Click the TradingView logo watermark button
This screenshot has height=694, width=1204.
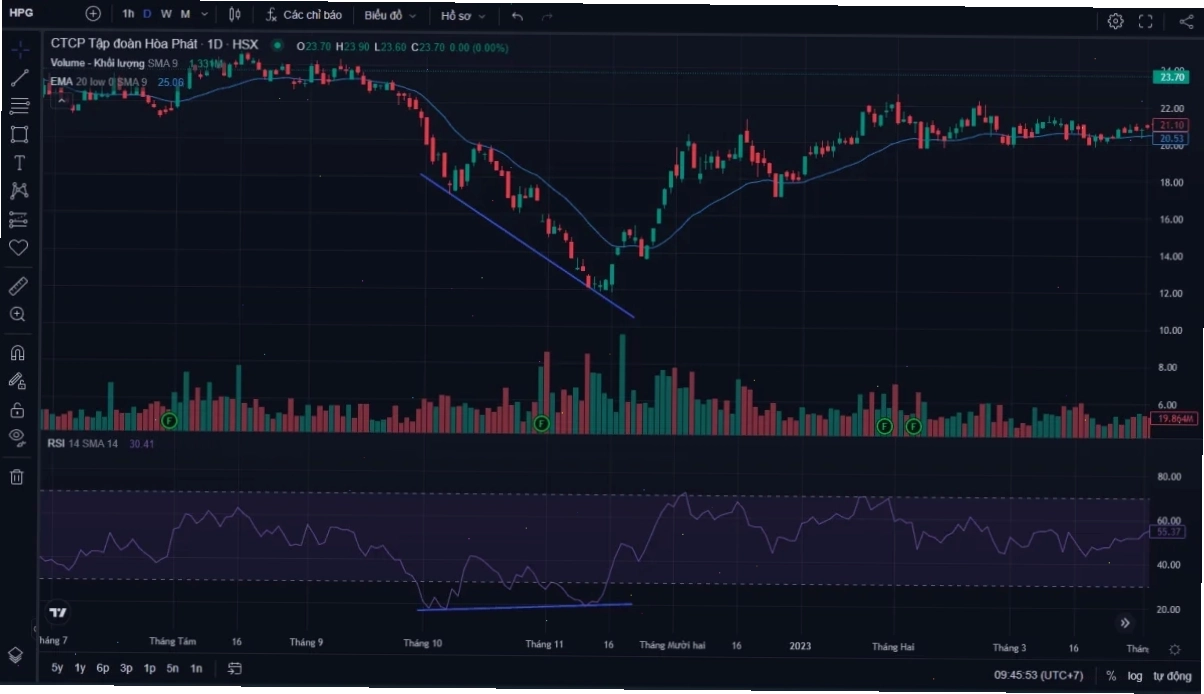[58, 612]
